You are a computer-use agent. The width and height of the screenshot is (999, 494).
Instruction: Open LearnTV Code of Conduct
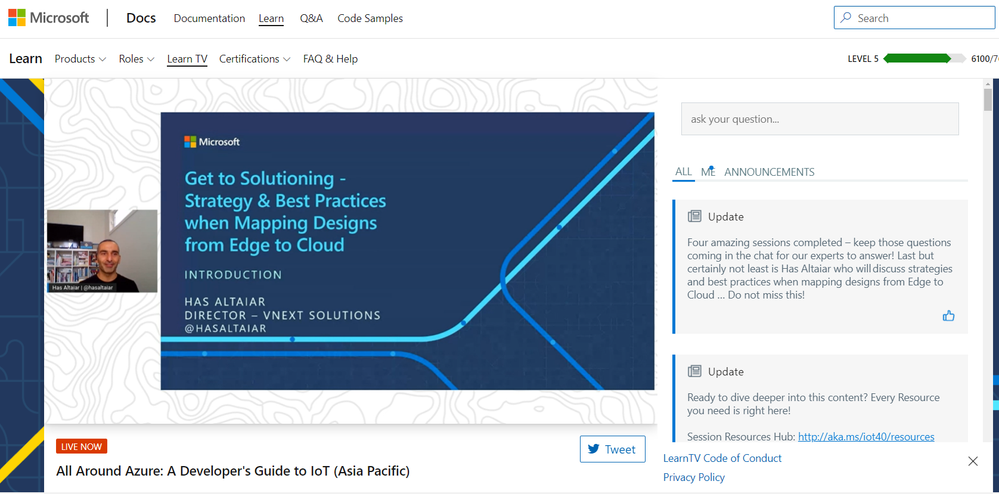click(x=722, y=458)
